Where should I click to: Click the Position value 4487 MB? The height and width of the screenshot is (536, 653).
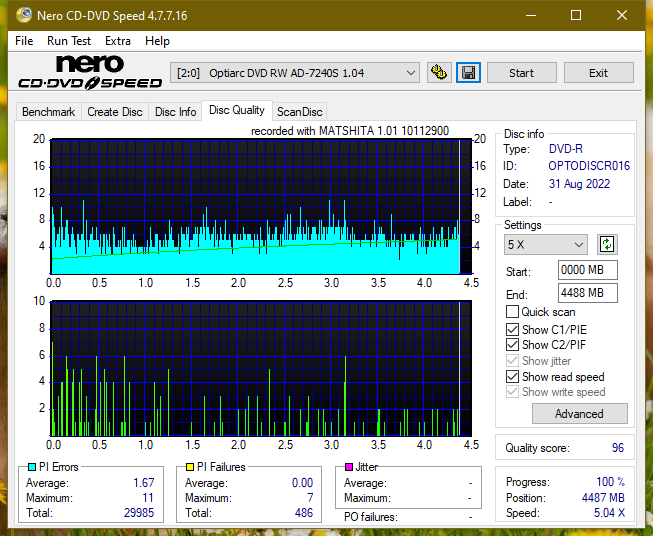click(x=603, y=497)
